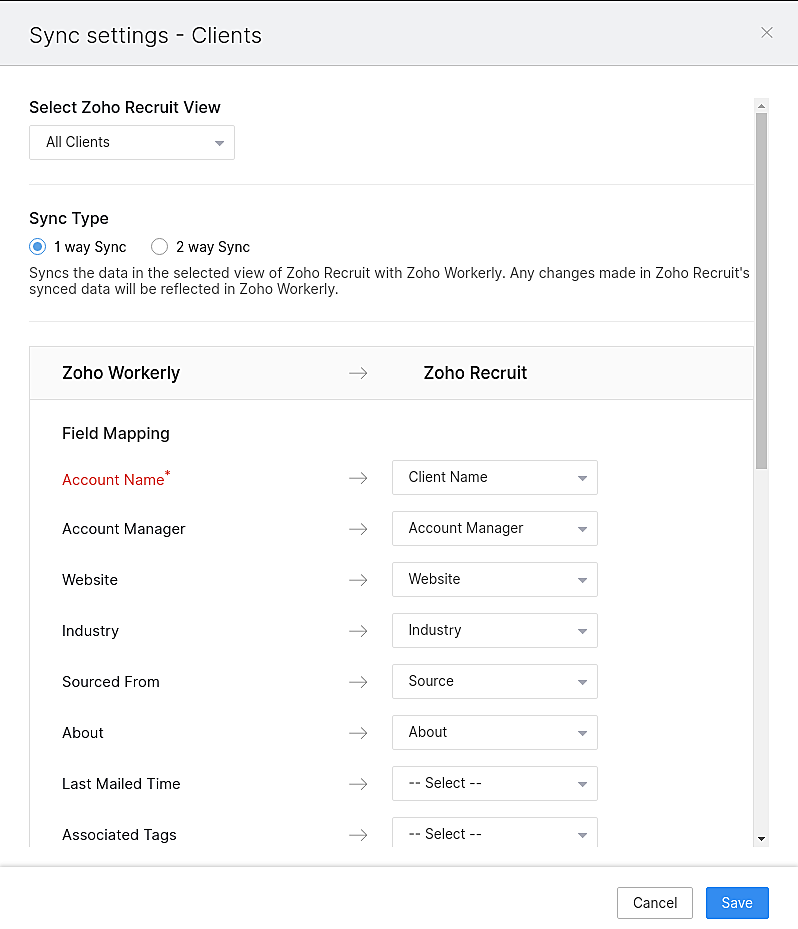Image resolution: width=798 pixels, height=929 pixels.
Task: Open the All Clients view dropdown
Action: (x=132, y=142)
